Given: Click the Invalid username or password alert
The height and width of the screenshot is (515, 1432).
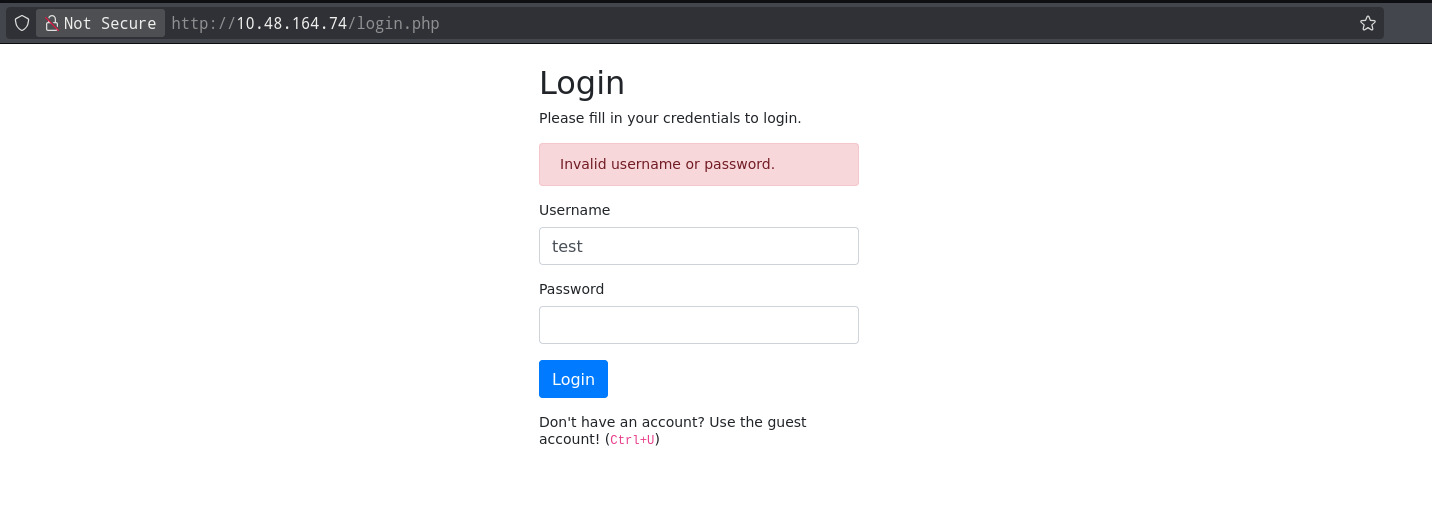Looking at the screenshot, I should coord(698,164).
